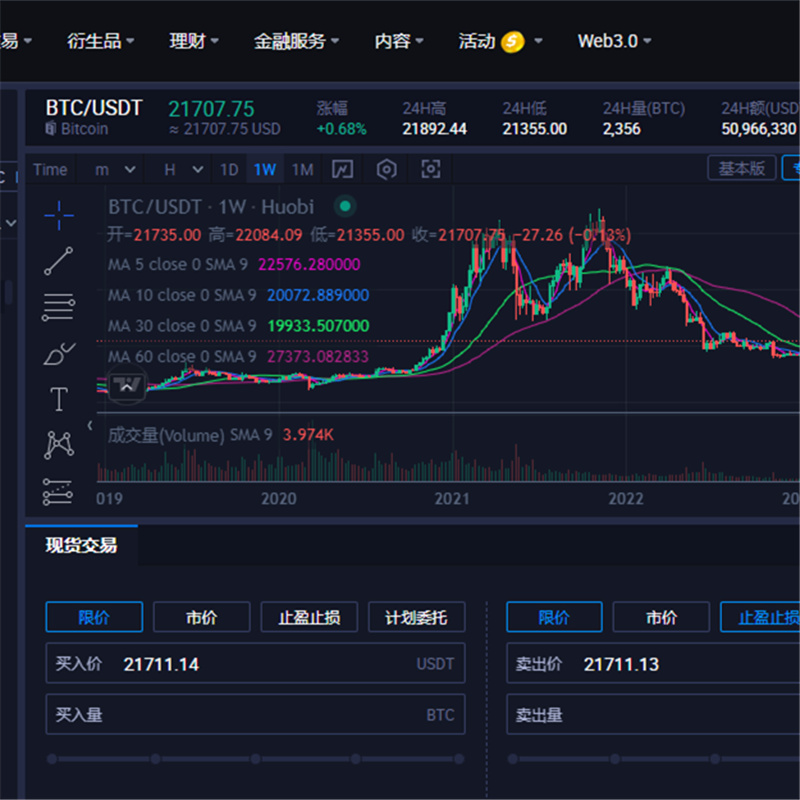Toggle fullscreen chart mode icon

click(x=431, y=169)
